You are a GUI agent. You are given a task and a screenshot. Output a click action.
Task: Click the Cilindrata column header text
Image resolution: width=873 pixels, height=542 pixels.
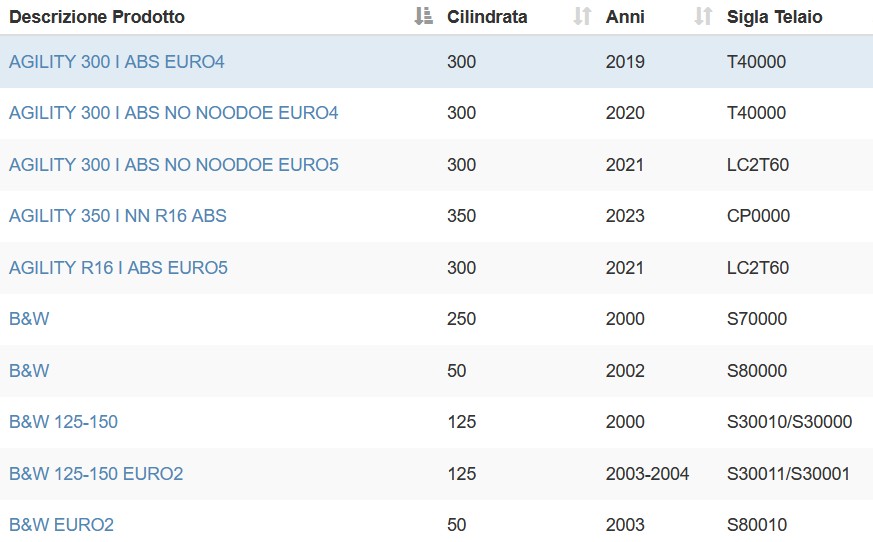487,17
